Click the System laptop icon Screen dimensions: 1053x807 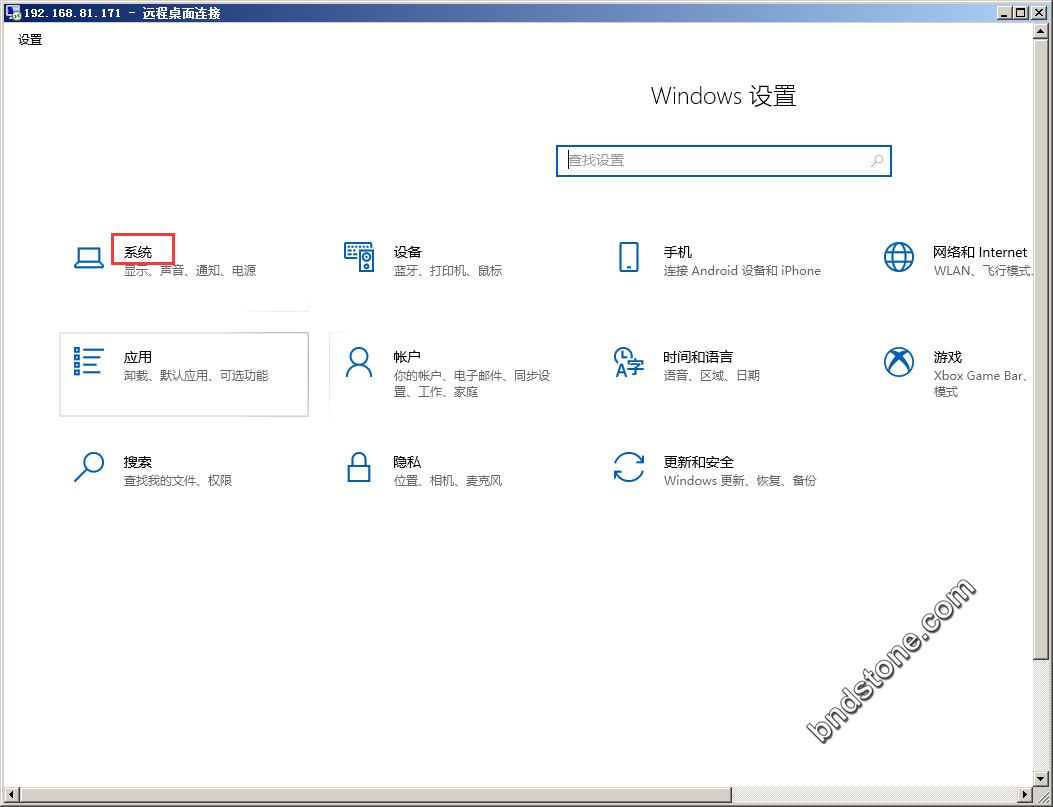click(x=89, y=258)
